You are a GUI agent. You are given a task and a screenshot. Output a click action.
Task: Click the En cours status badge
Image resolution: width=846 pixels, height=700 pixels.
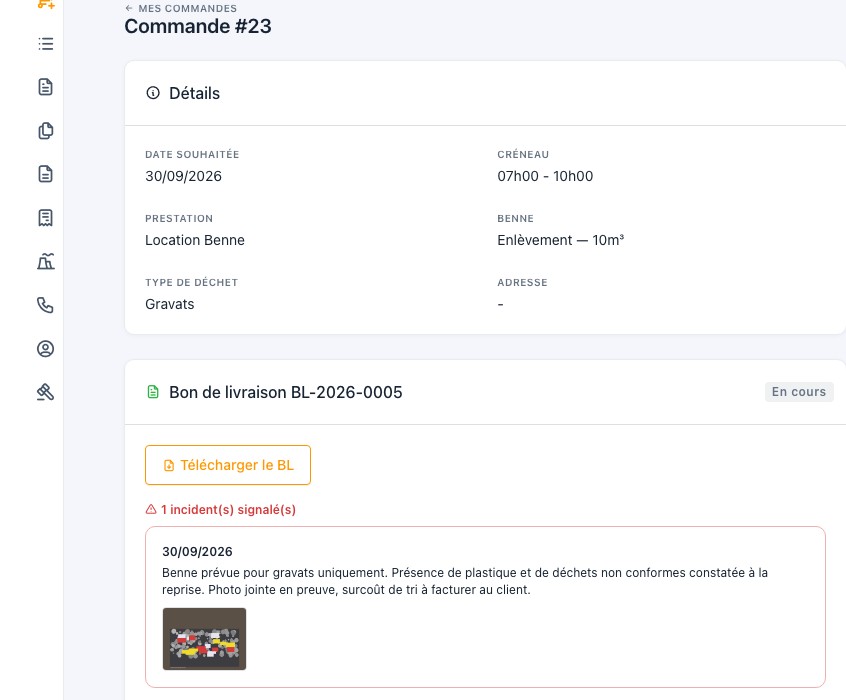[799, 392]
